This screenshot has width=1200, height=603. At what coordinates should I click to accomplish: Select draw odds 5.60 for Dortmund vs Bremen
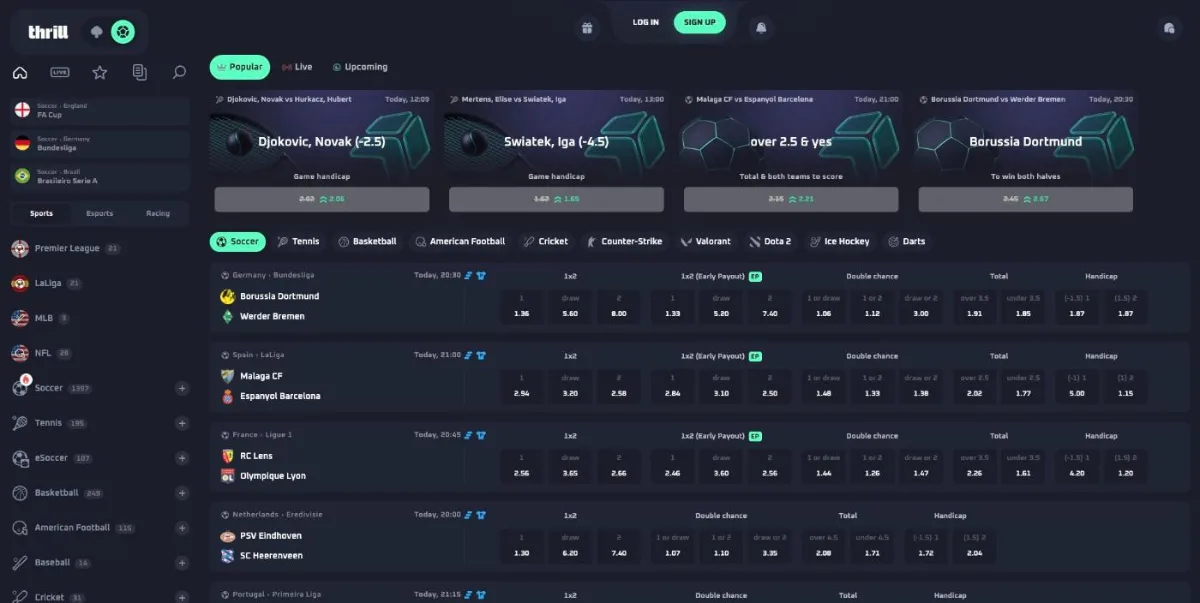click(570, 306)
